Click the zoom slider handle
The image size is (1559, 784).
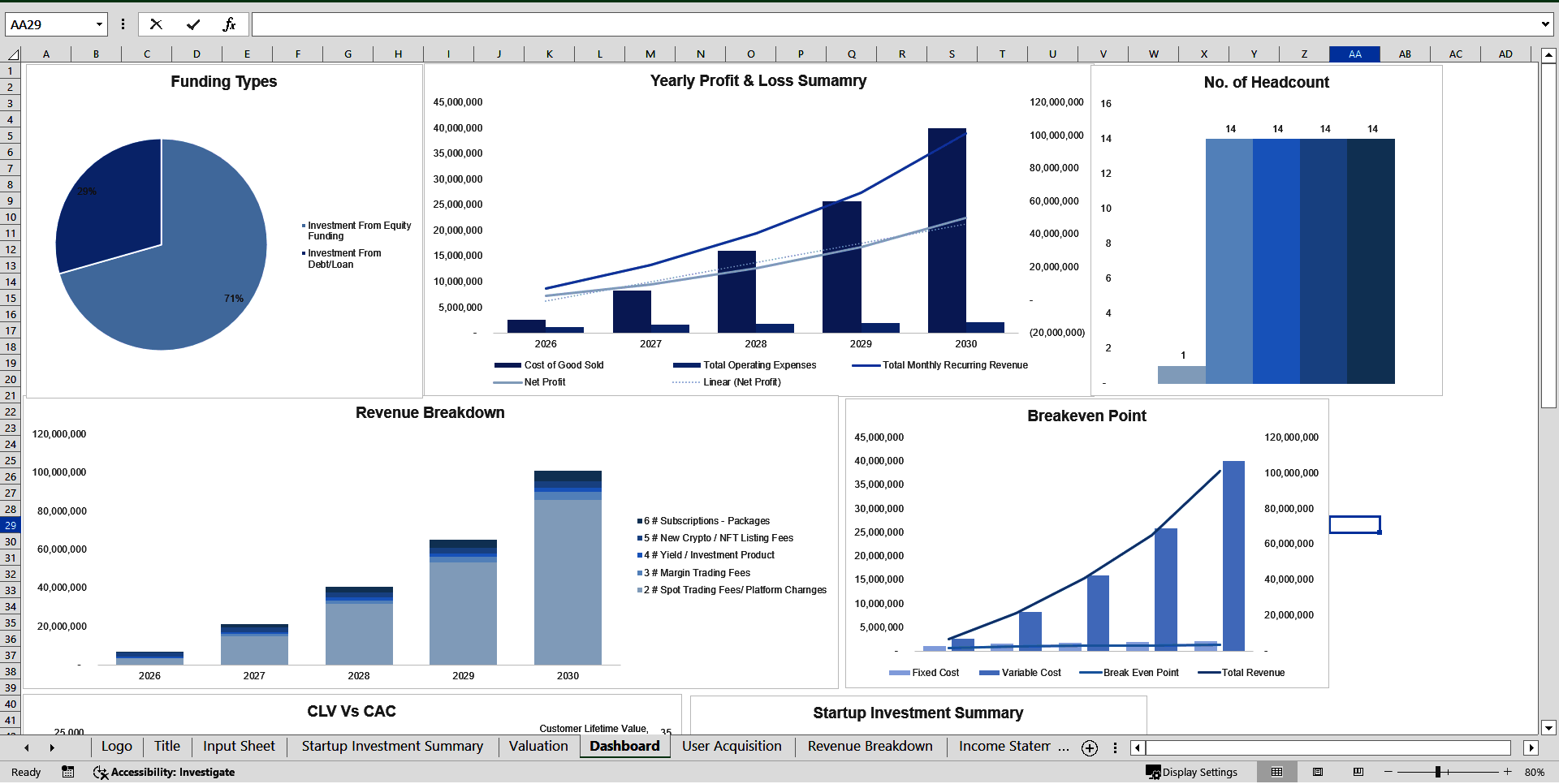point(1438,772)
